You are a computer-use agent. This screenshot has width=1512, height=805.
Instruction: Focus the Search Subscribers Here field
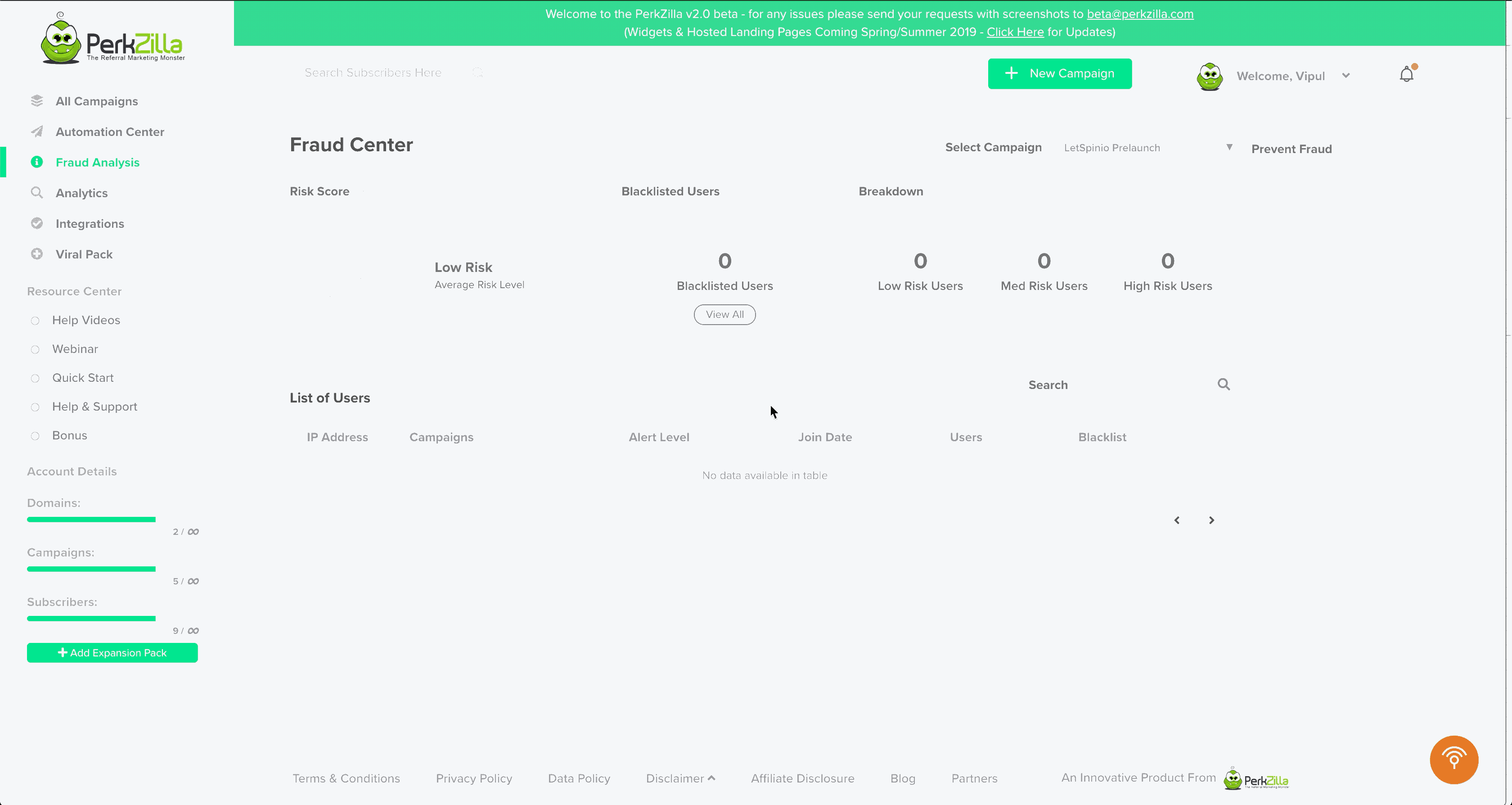pos(373,72)
